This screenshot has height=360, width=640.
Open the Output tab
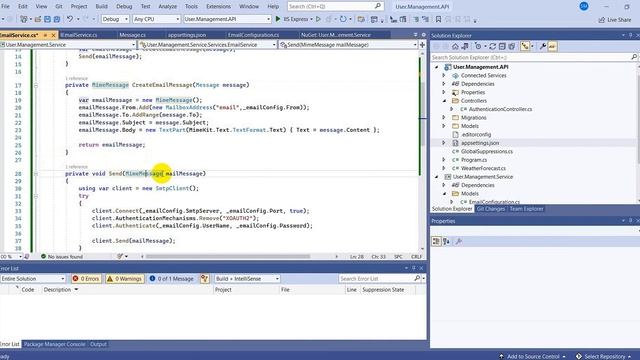click(x=98, y=344)
